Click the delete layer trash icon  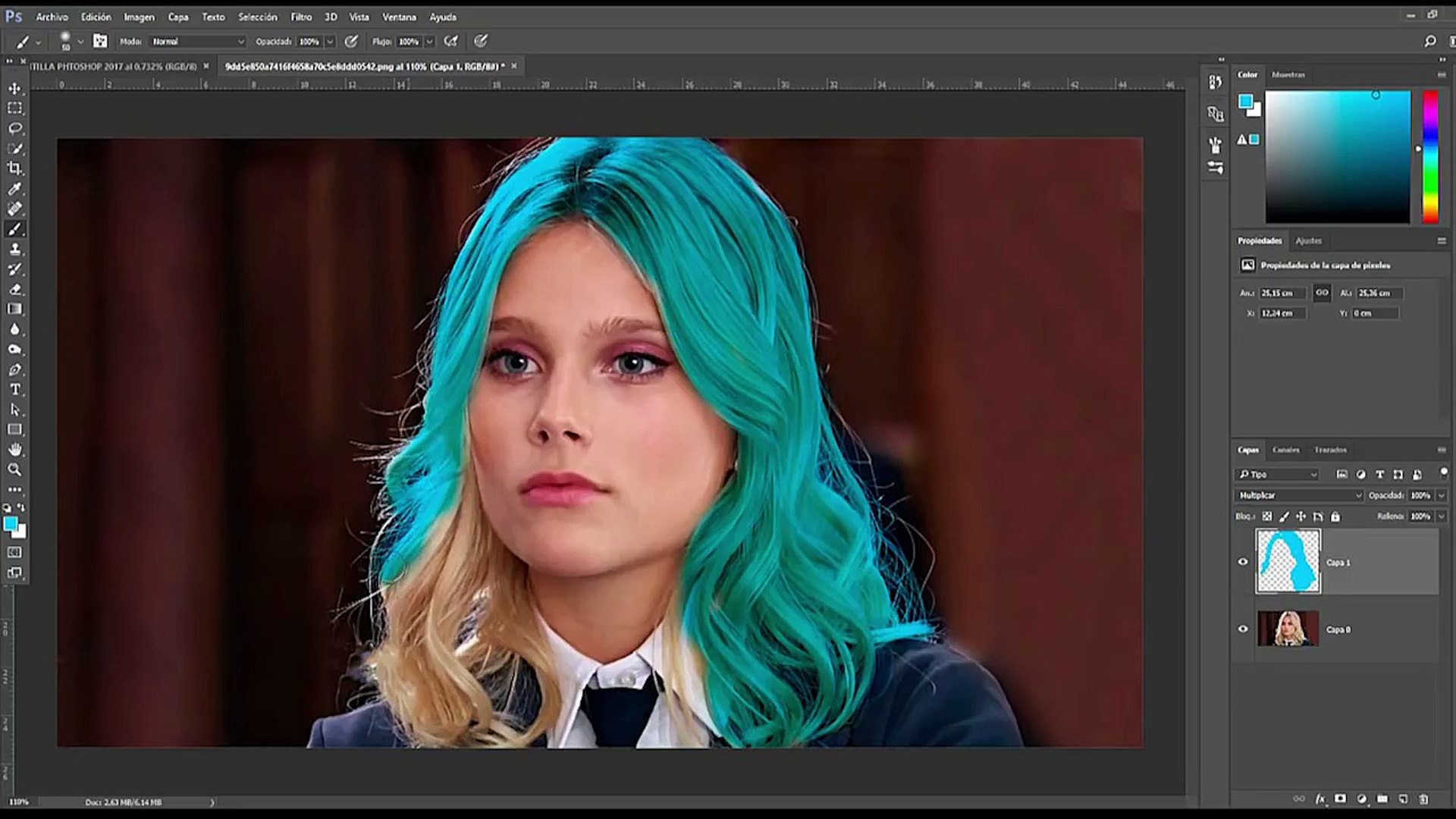click(x=1426, y=799)
